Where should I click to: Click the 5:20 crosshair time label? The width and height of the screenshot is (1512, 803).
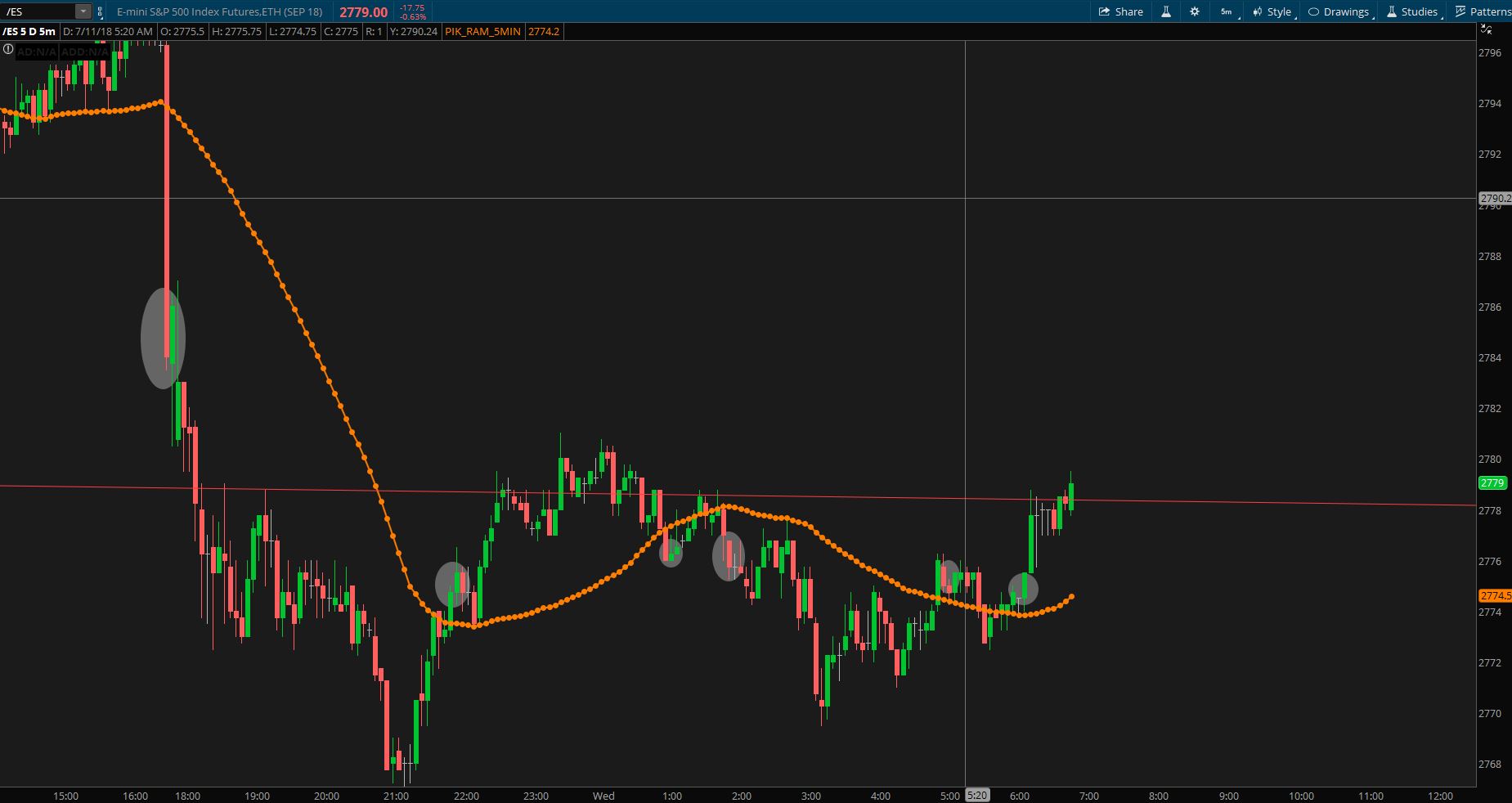coord(976,796)
